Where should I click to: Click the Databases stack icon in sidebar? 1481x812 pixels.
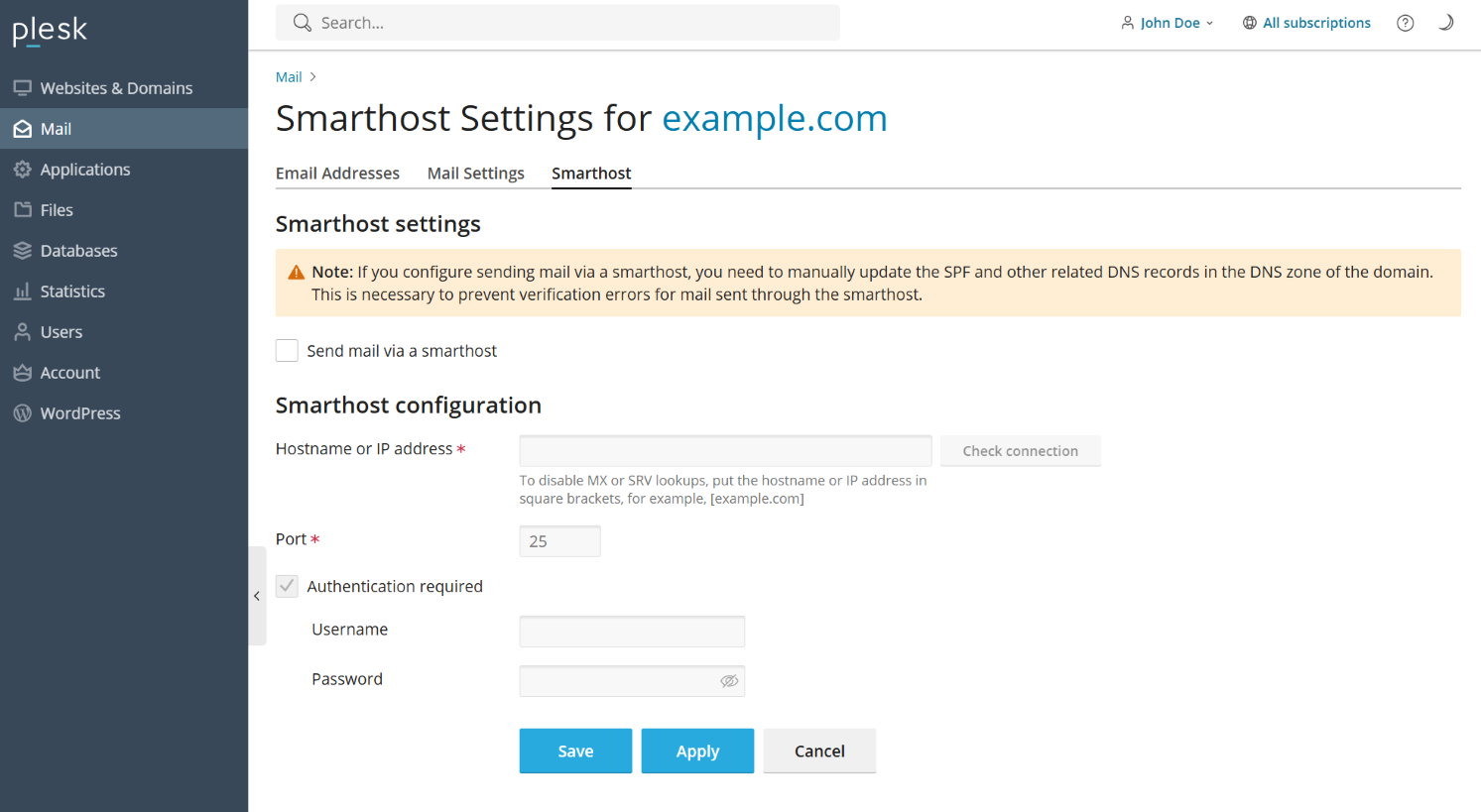[22, 251]
